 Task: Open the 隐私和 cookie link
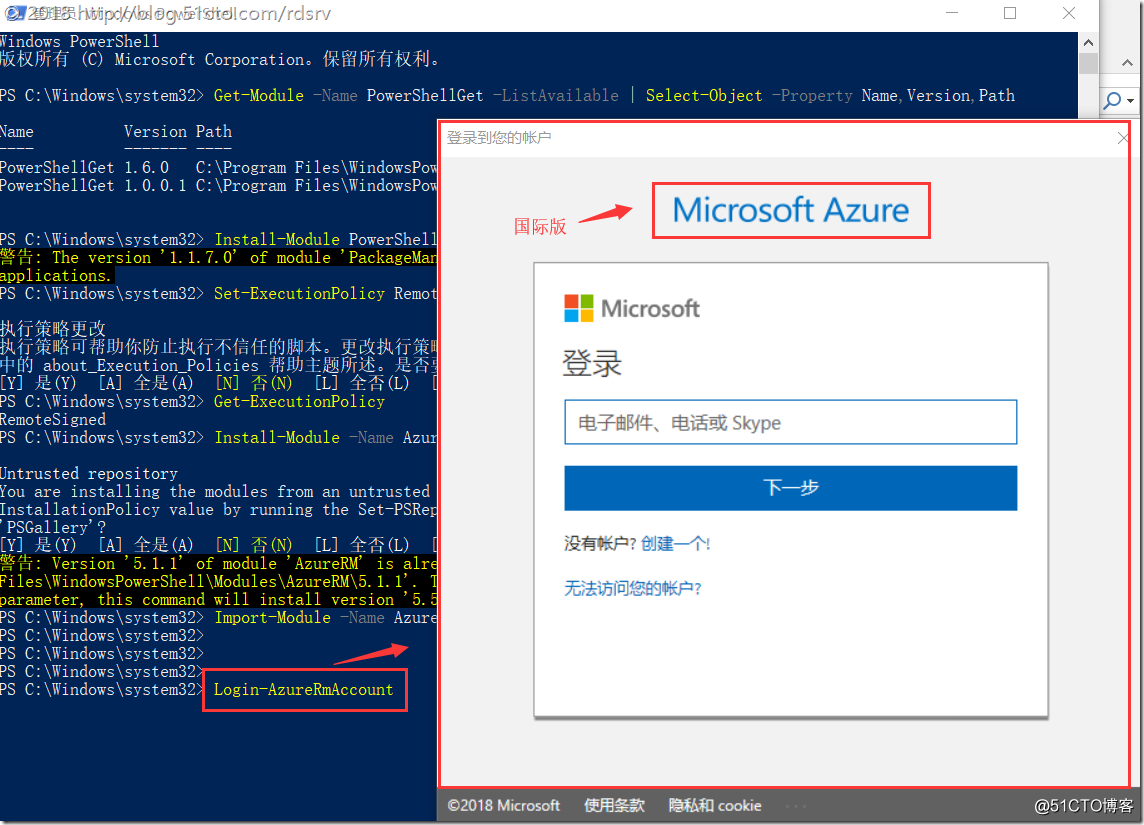click(x=715, y=805)
